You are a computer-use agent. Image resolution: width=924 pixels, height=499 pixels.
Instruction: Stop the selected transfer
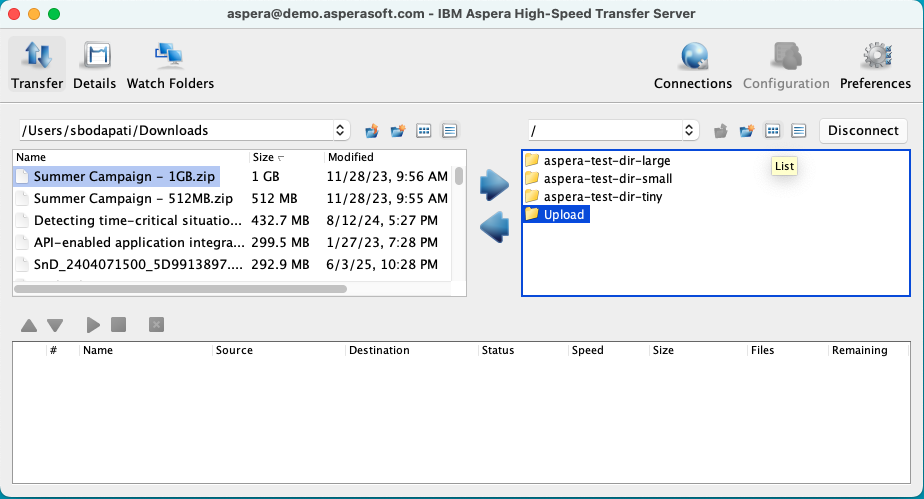point(118,325)
